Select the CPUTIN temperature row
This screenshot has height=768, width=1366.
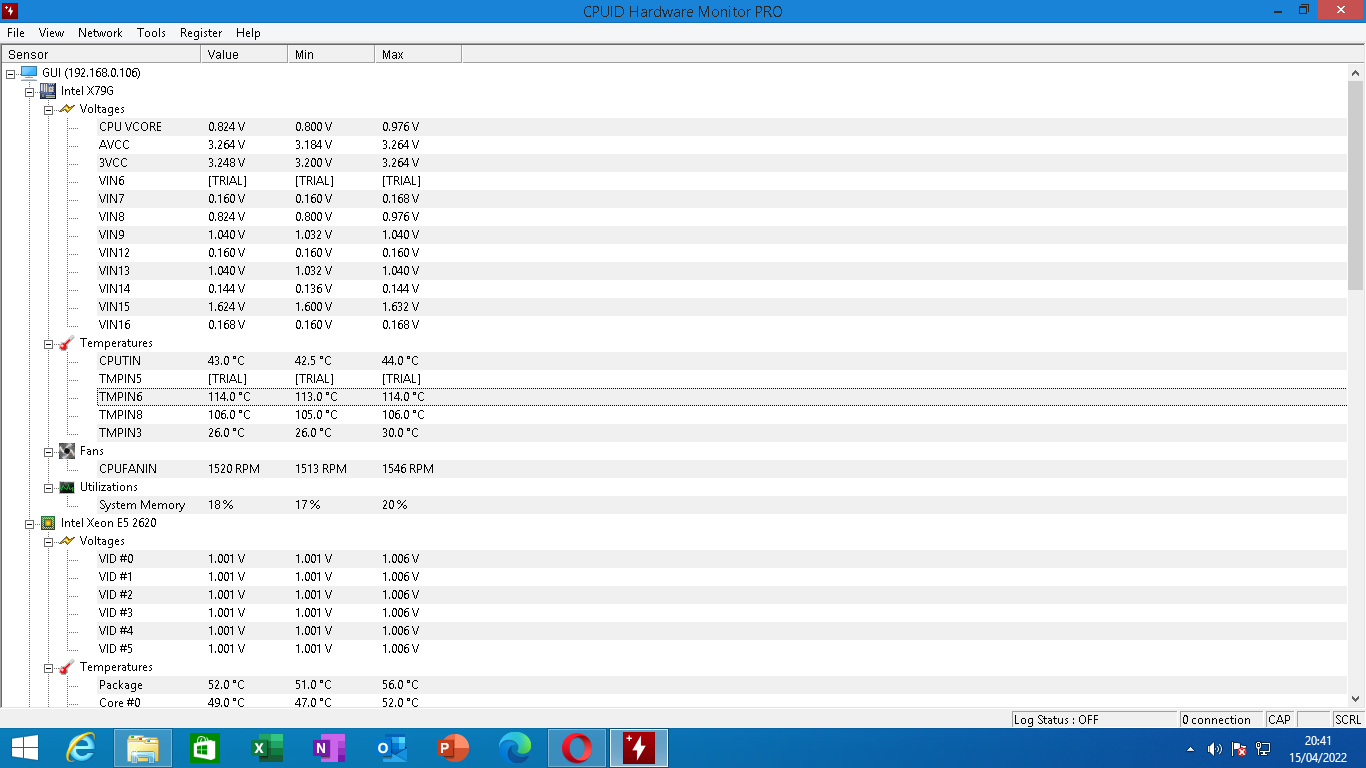click(722, 361)
